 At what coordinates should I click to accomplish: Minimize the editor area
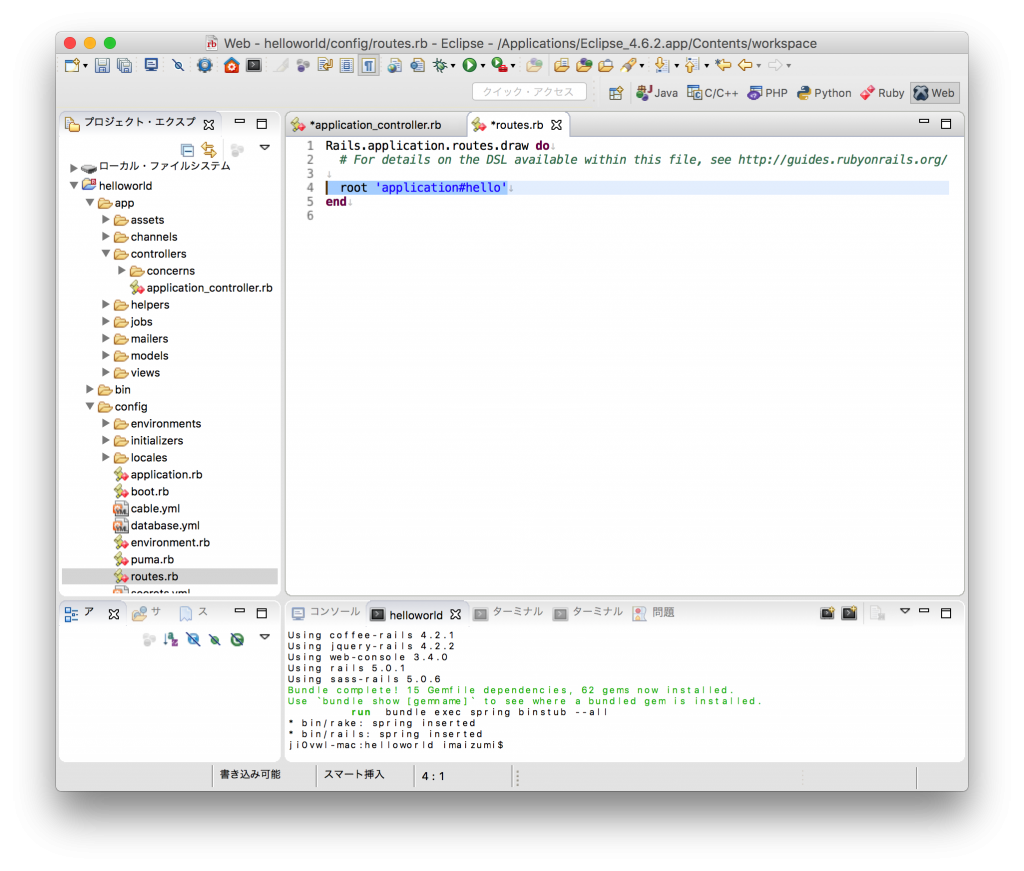tap(923, 121)
